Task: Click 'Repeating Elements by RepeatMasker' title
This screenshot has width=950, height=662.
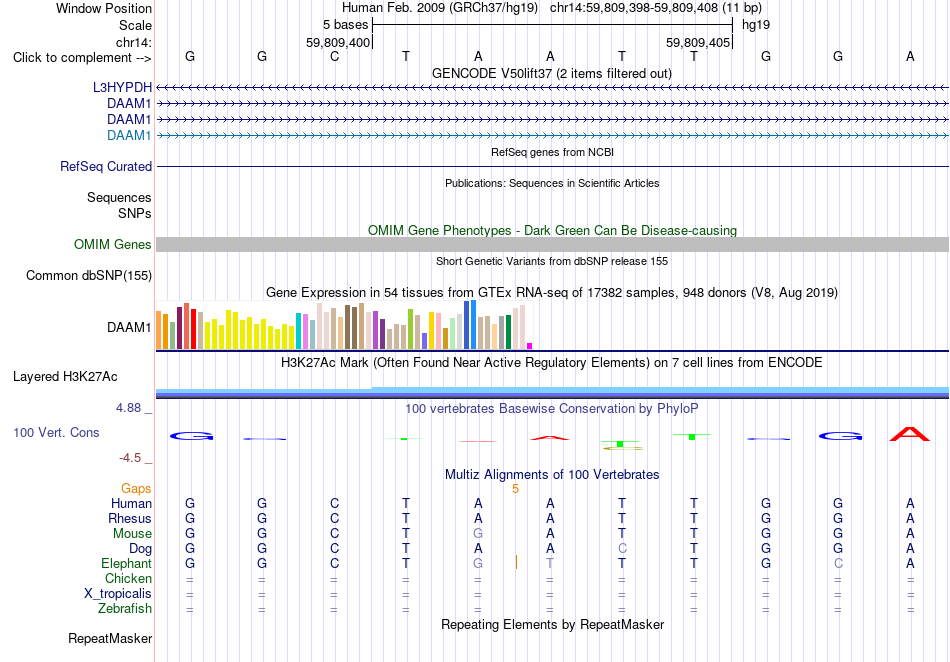Action: (552, 624)
